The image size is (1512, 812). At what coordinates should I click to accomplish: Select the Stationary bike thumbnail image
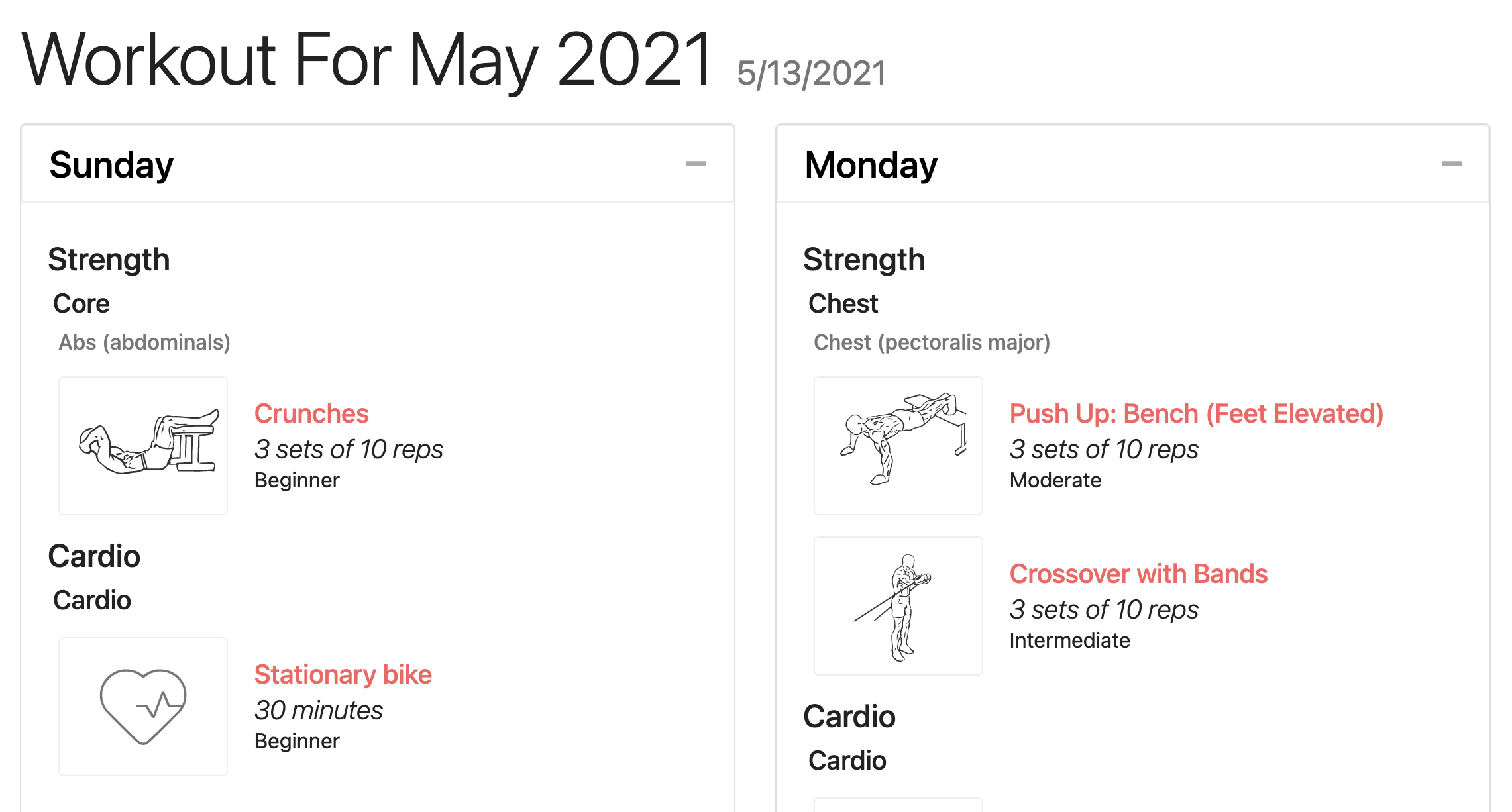click(142, 705)
